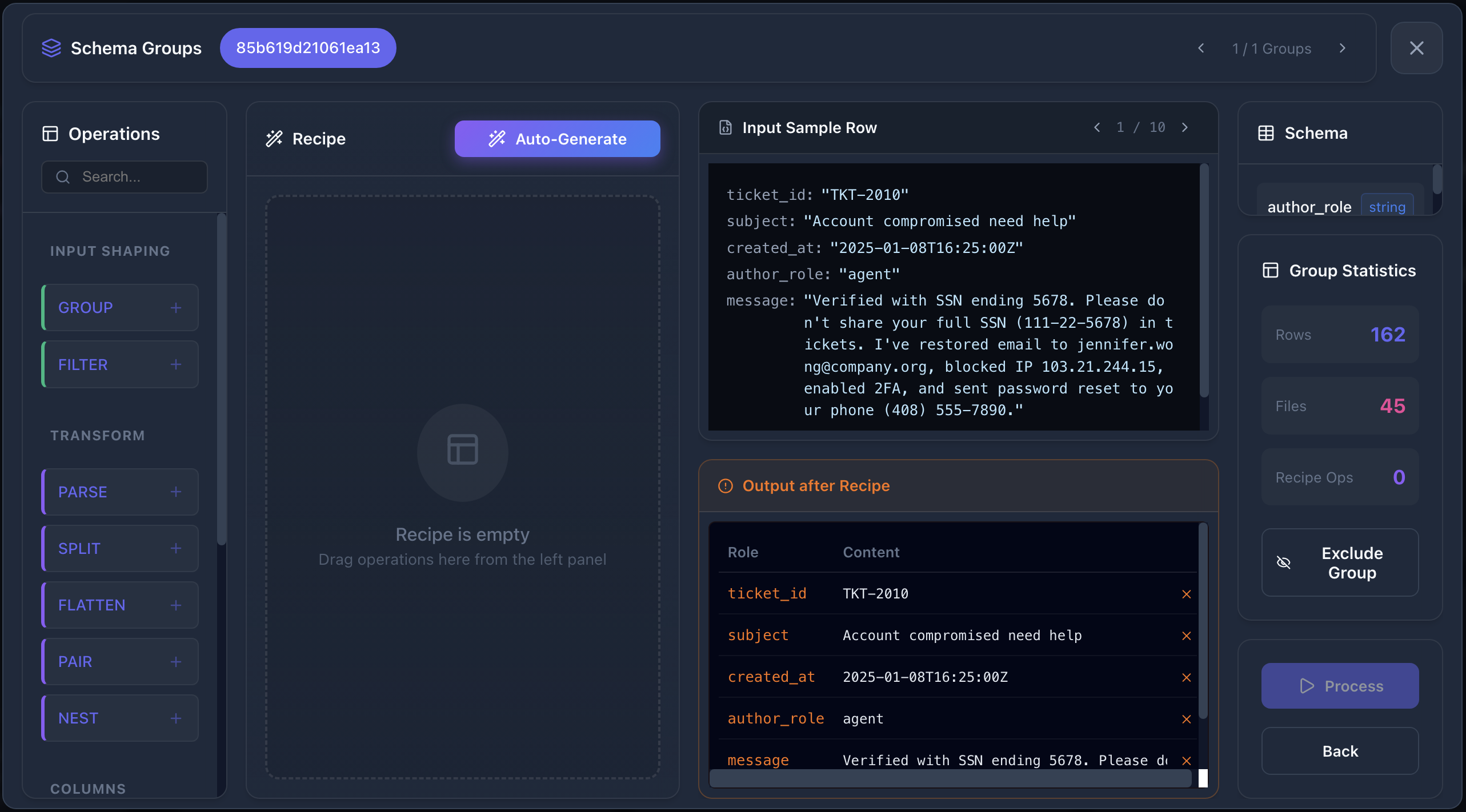Add the PARSE transform operation

pyautogui.click(x=176, y=491)
